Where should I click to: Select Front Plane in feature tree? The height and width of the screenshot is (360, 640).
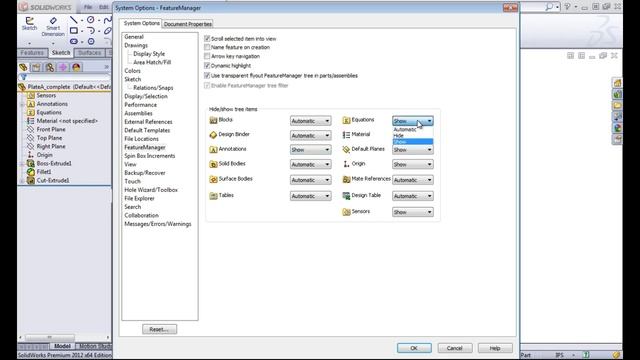pyautogui.click(x=51, y=129)
